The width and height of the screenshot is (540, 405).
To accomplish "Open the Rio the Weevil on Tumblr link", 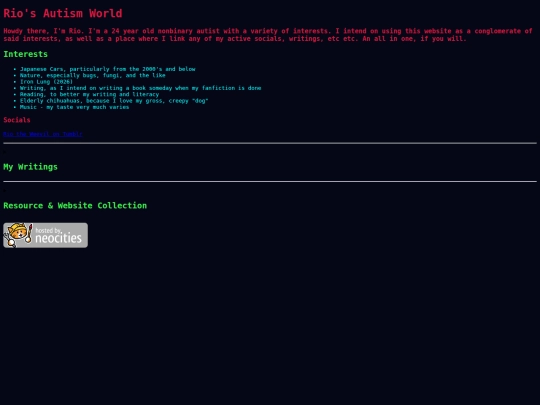I will click(43, 134).
